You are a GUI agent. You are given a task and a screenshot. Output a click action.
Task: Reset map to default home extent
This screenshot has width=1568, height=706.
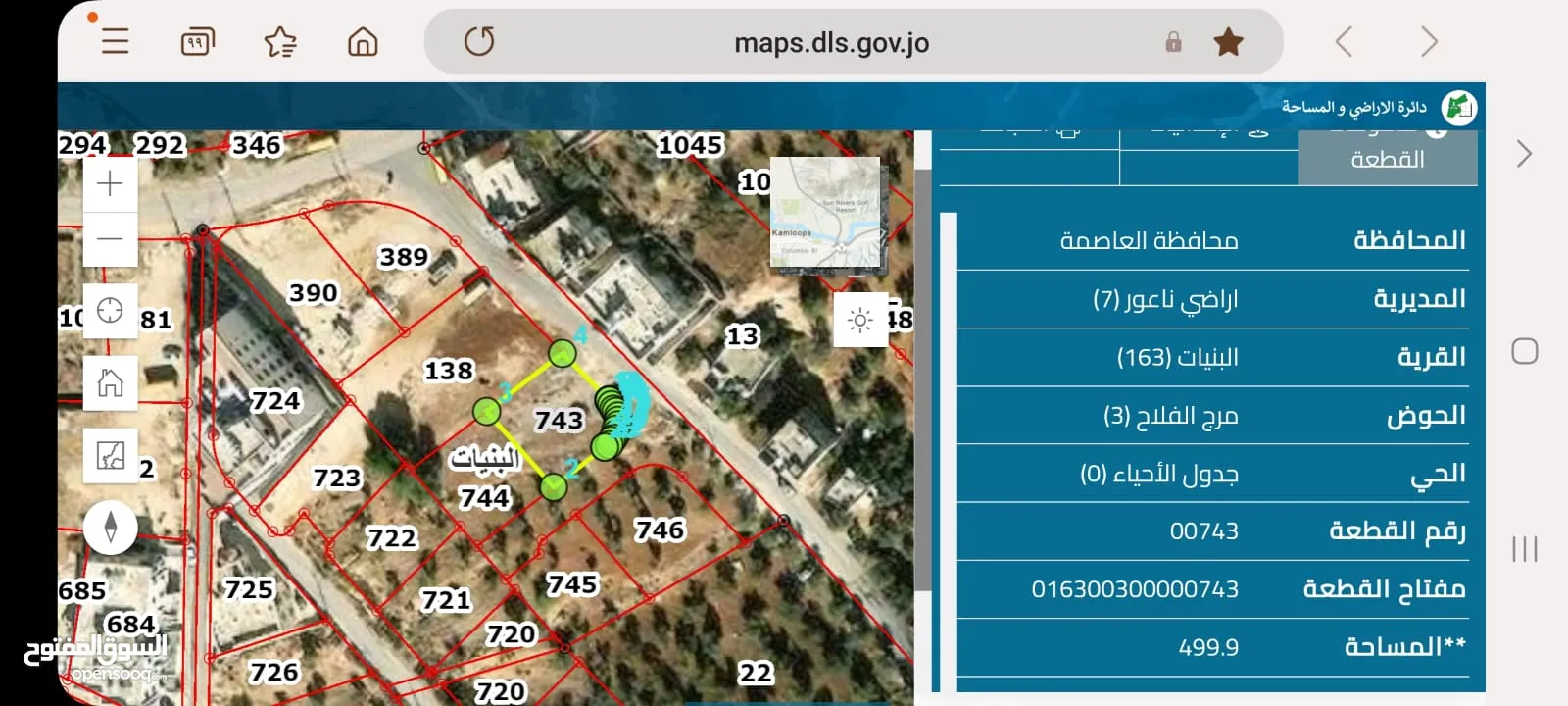point(110,382)
